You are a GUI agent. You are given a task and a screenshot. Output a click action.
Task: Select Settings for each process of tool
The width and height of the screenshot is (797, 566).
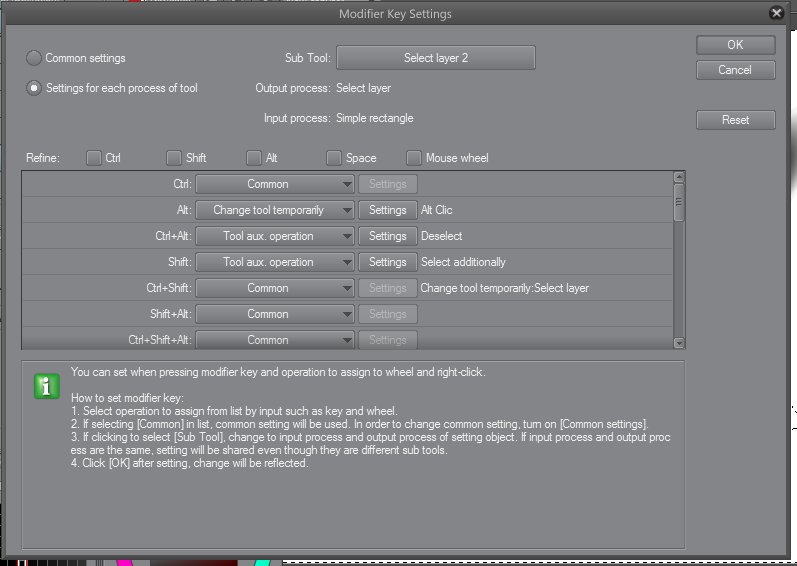[34, 88]
